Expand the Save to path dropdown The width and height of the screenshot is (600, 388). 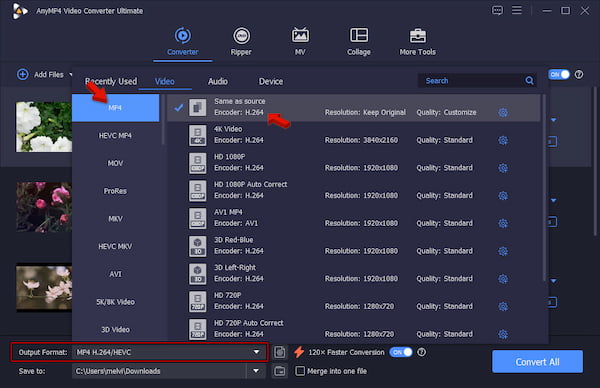(256, 371)
